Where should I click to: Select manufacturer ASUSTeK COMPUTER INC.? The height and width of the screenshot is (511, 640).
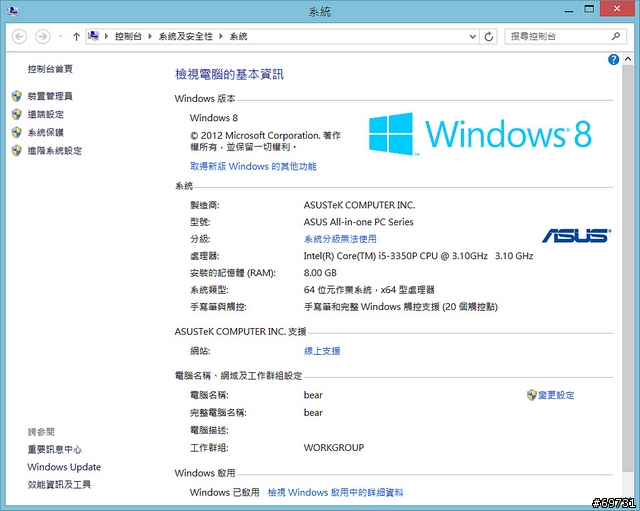[359, 205]
